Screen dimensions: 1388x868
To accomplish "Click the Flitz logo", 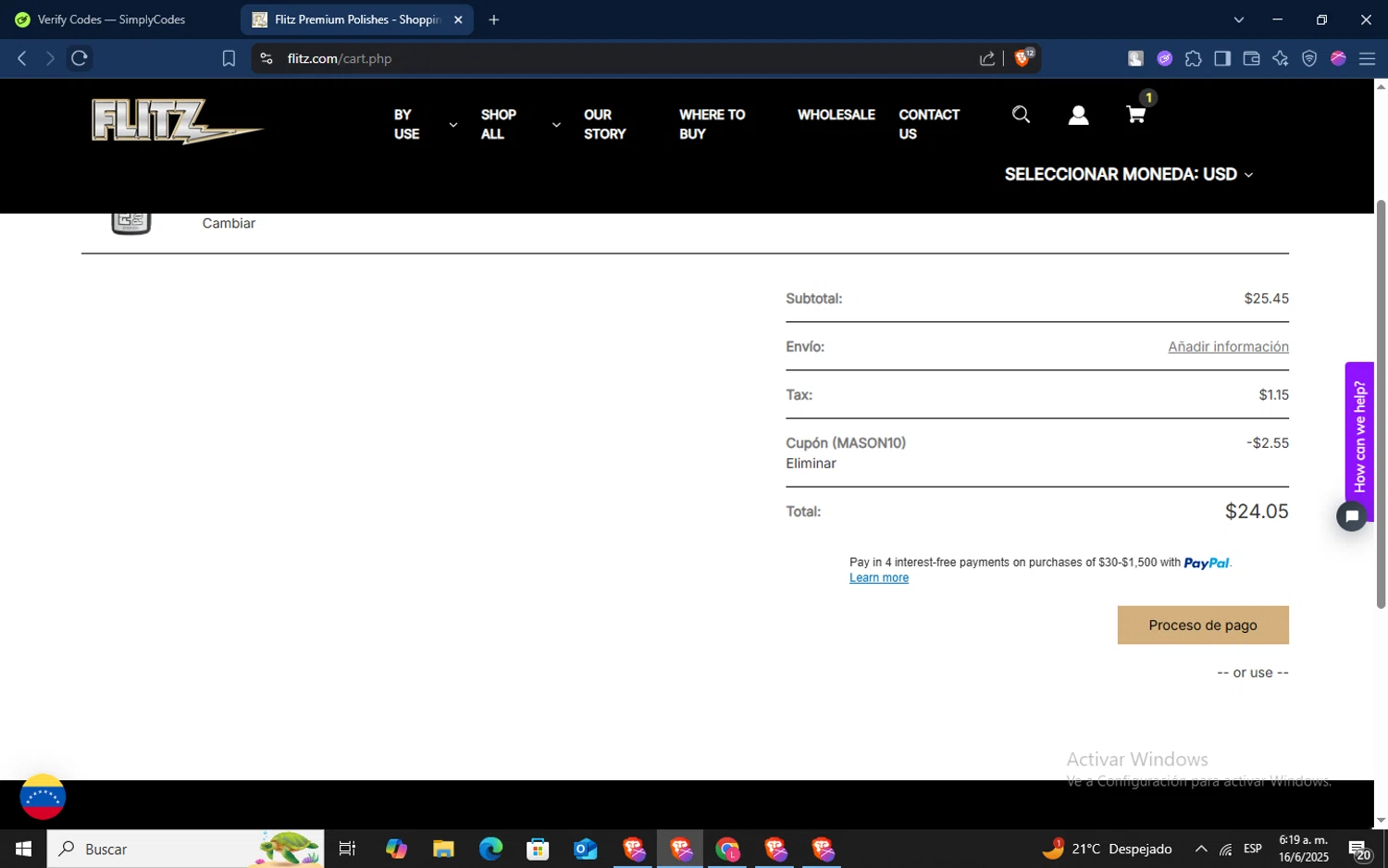I will coord(177,122).
